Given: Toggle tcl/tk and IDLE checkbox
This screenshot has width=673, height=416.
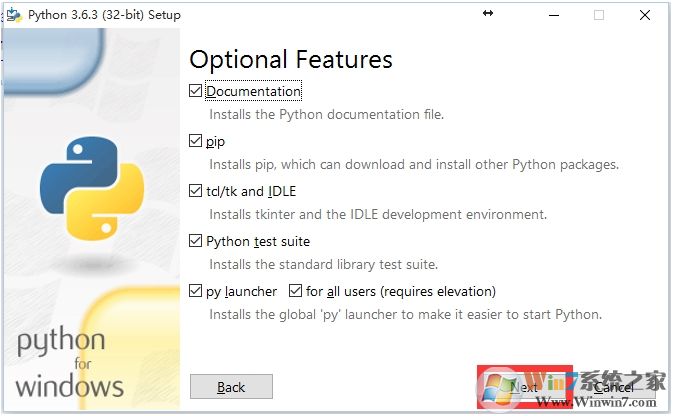Looking at the screenshot, I should point(195,191).
